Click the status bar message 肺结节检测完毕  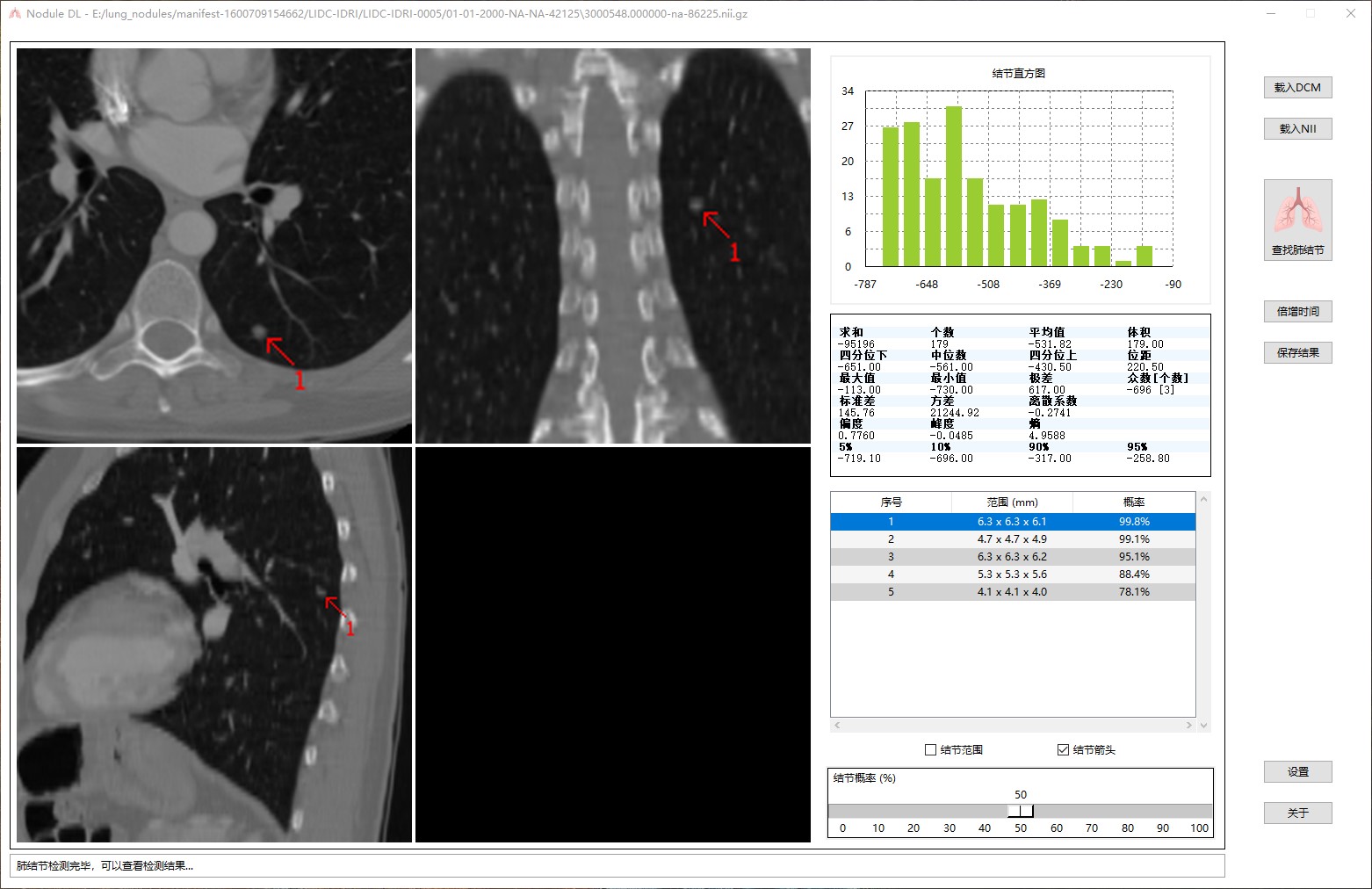pyautogui.click(x=105, y=866)
